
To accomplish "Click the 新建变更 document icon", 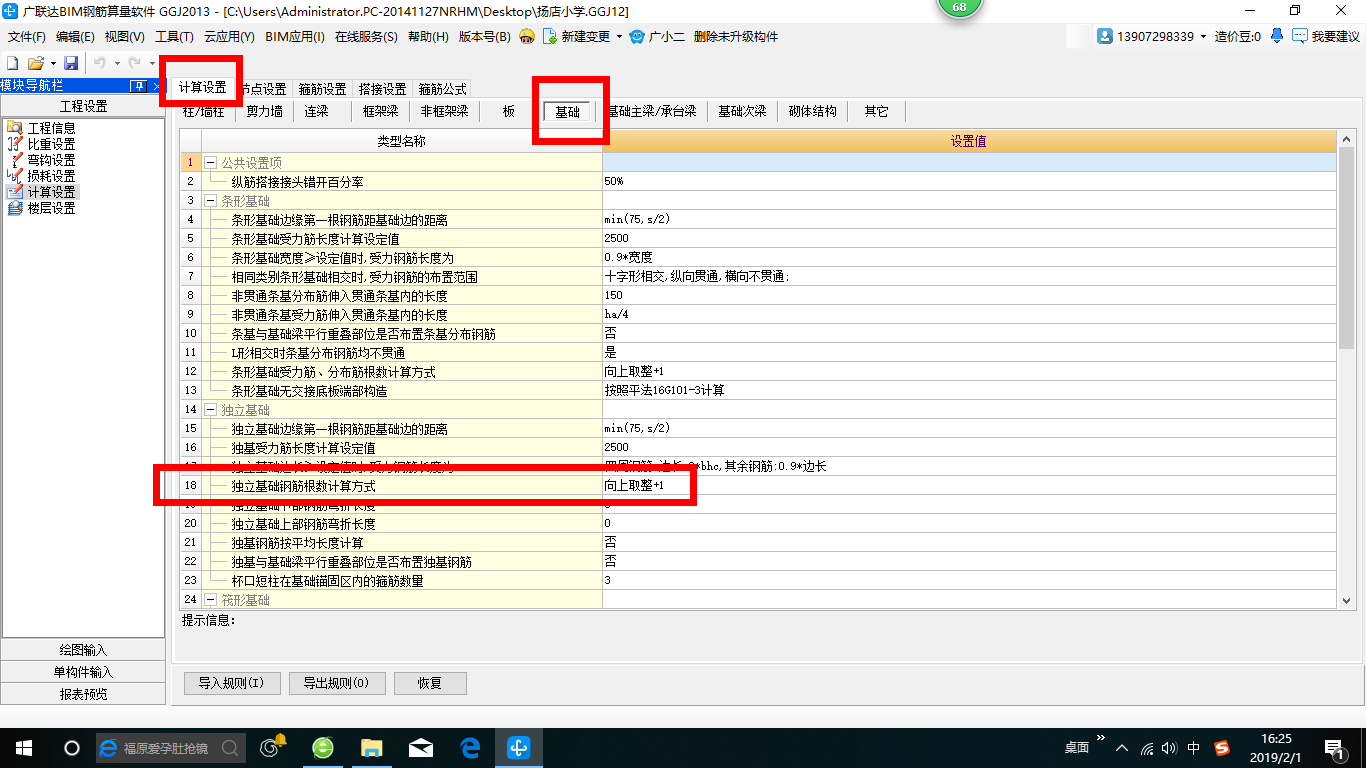I will click(x=550, y=37).
